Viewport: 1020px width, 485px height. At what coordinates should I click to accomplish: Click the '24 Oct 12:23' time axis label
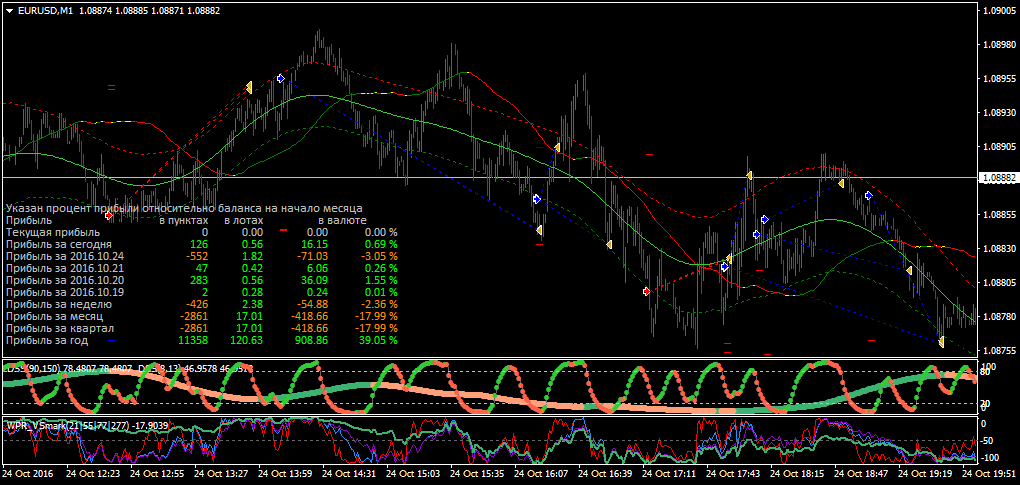(x=93, y=474)
